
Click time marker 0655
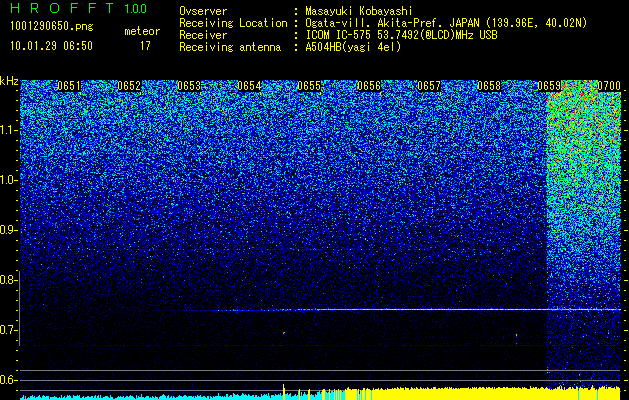pos(309,86)
